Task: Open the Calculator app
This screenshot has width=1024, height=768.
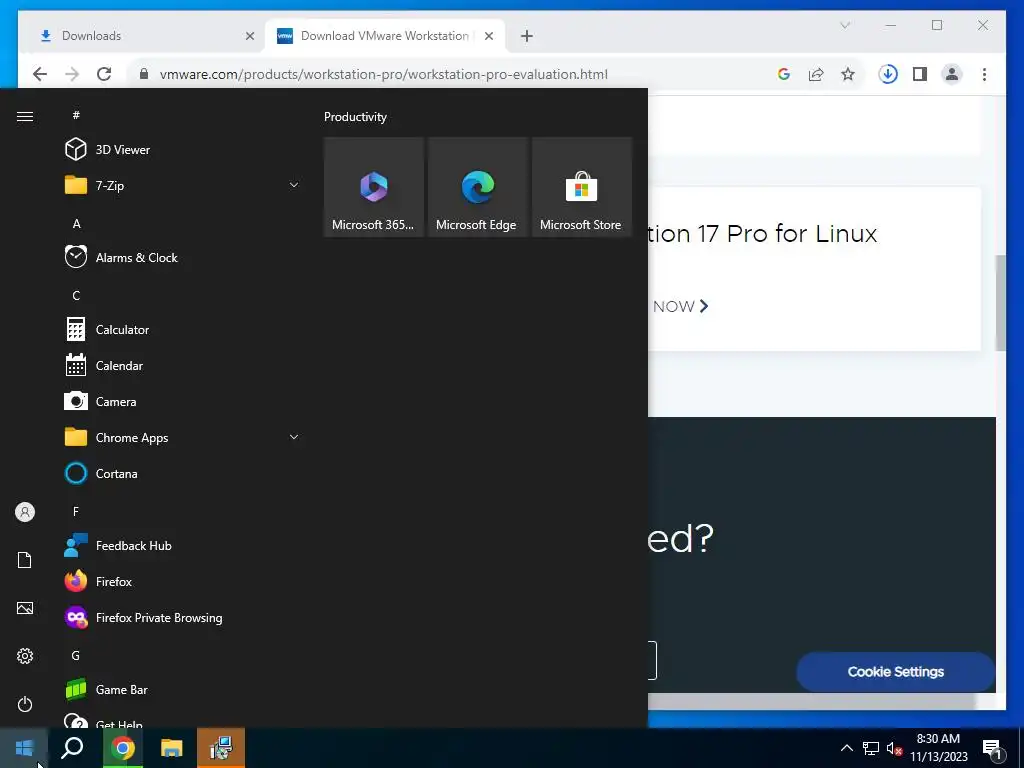Action: (182, 330)
